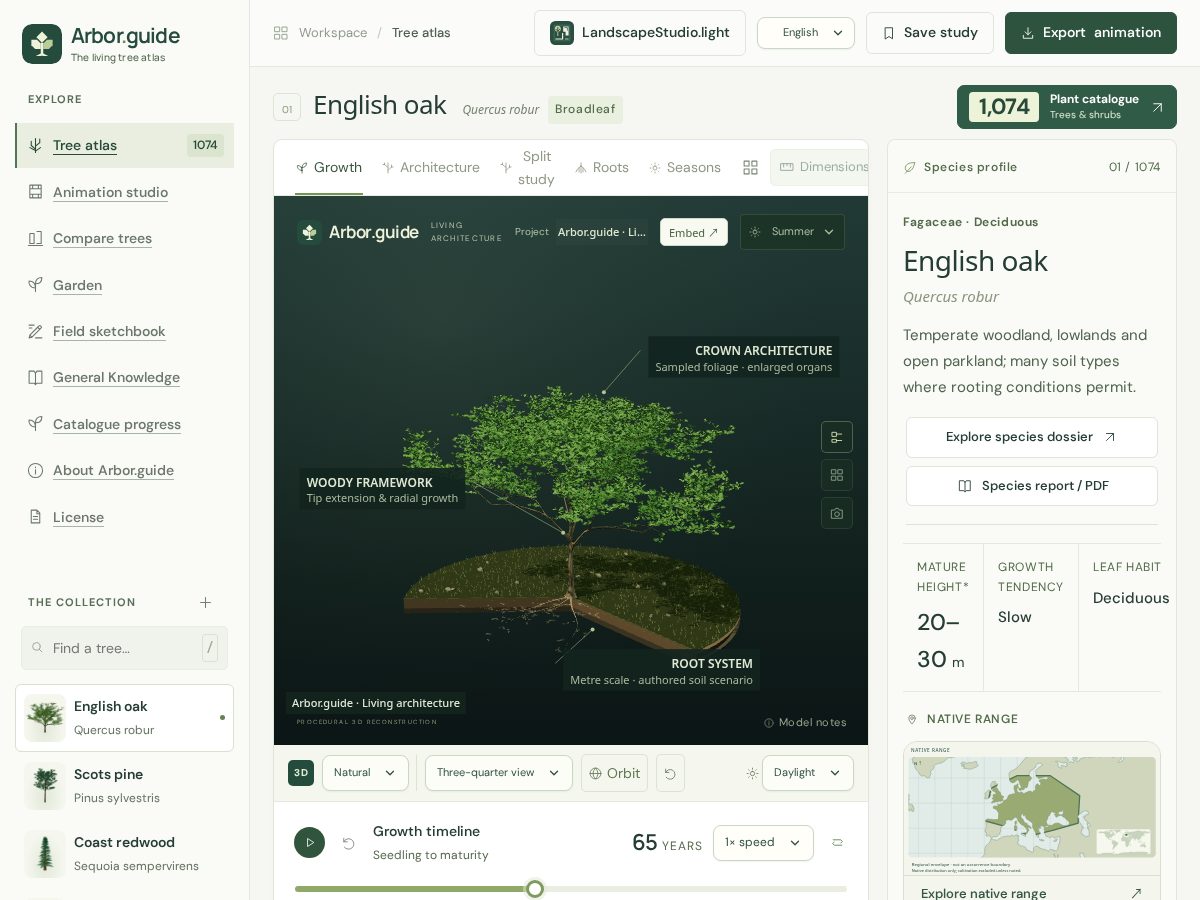Click the camera snapshot icon in the viewport
The width and height of the screenshot is (1200, 900).
pyautogui.click(x=837, y=513)
